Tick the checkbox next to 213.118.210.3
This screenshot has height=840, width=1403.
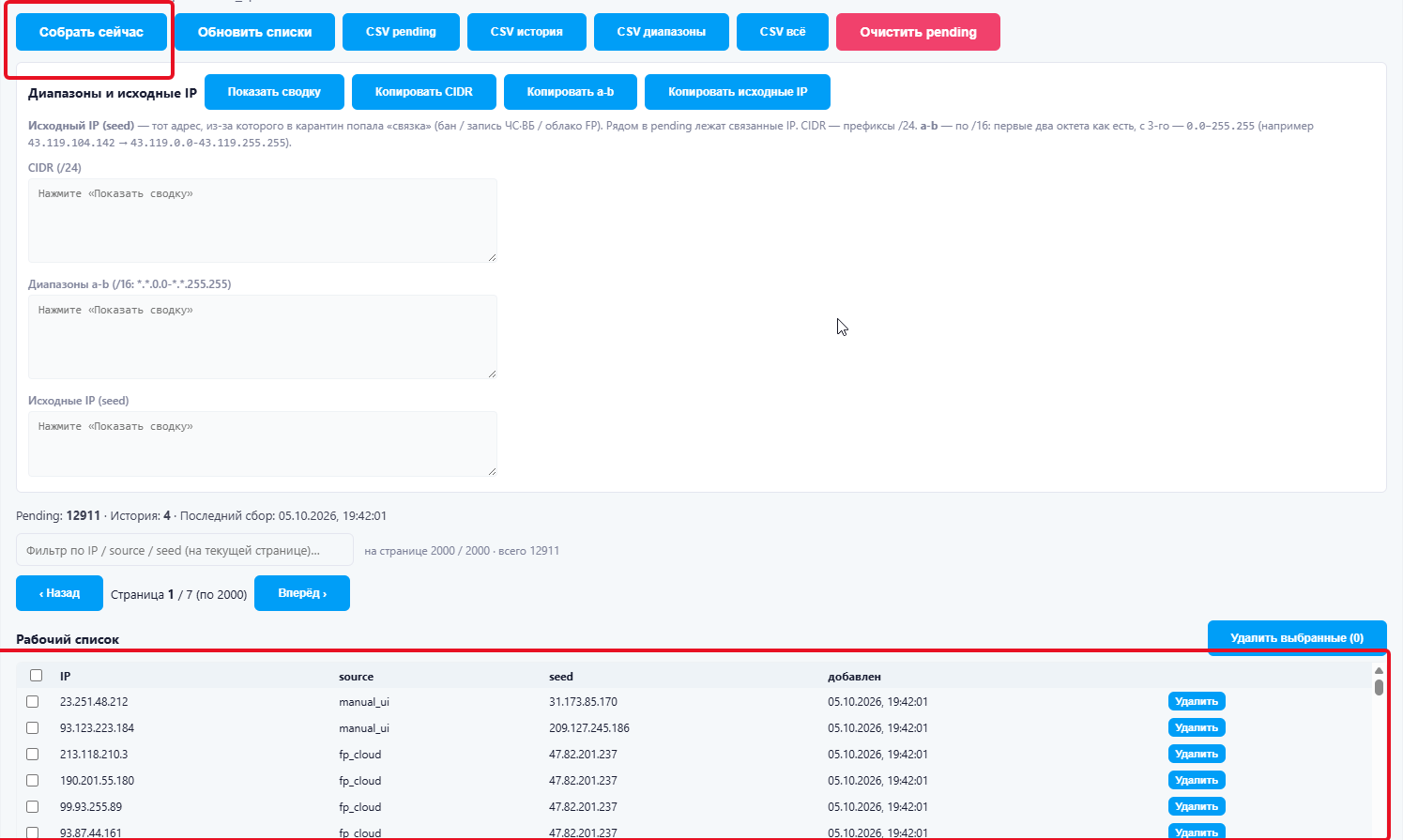tap(33, 755)
